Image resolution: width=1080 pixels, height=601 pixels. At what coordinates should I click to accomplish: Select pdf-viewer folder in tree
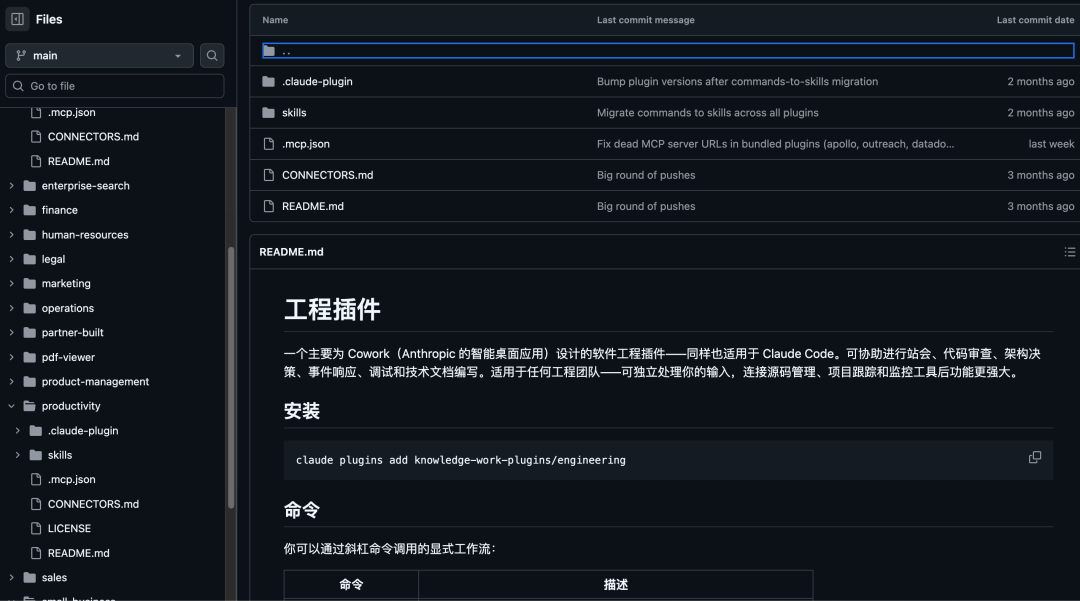pos(68,357)
